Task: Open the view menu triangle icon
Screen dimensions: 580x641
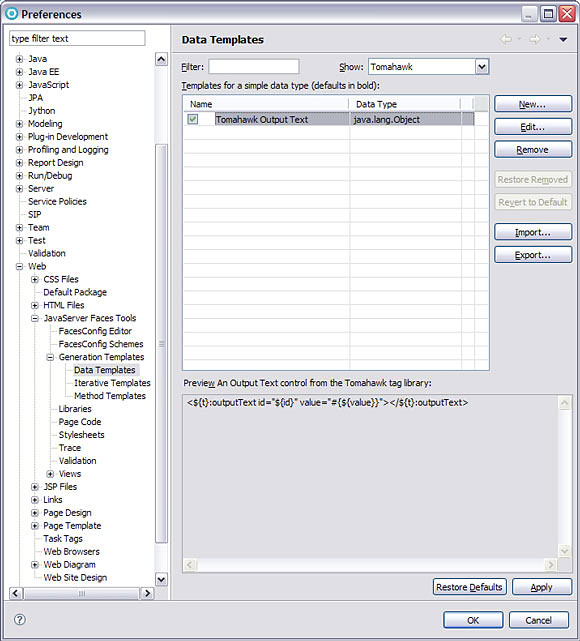Action: [563, 40]
